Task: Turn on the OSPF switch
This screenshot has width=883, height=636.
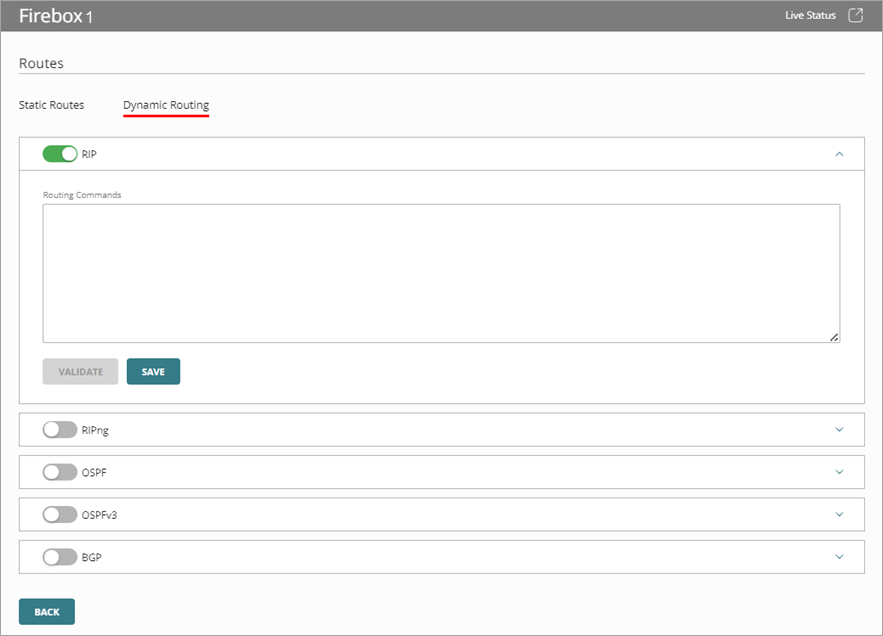Action: (x=58, y=472)
